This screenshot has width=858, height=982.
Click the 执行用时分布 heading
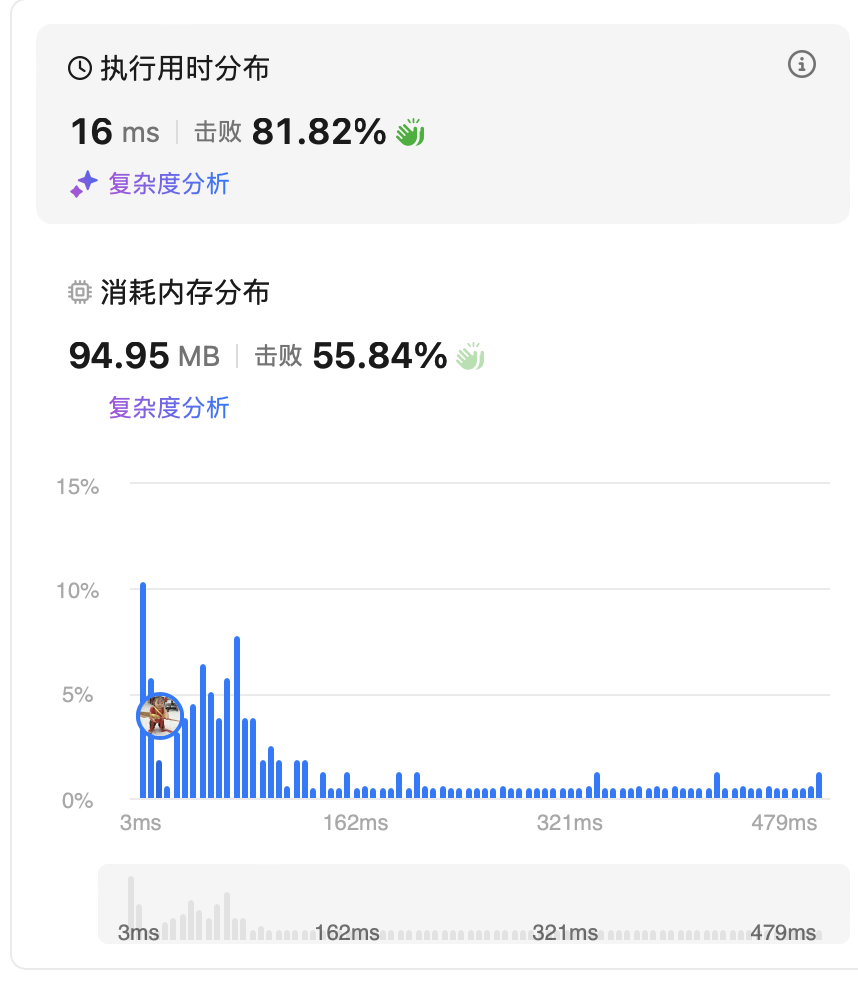click(x=185, y=68)
